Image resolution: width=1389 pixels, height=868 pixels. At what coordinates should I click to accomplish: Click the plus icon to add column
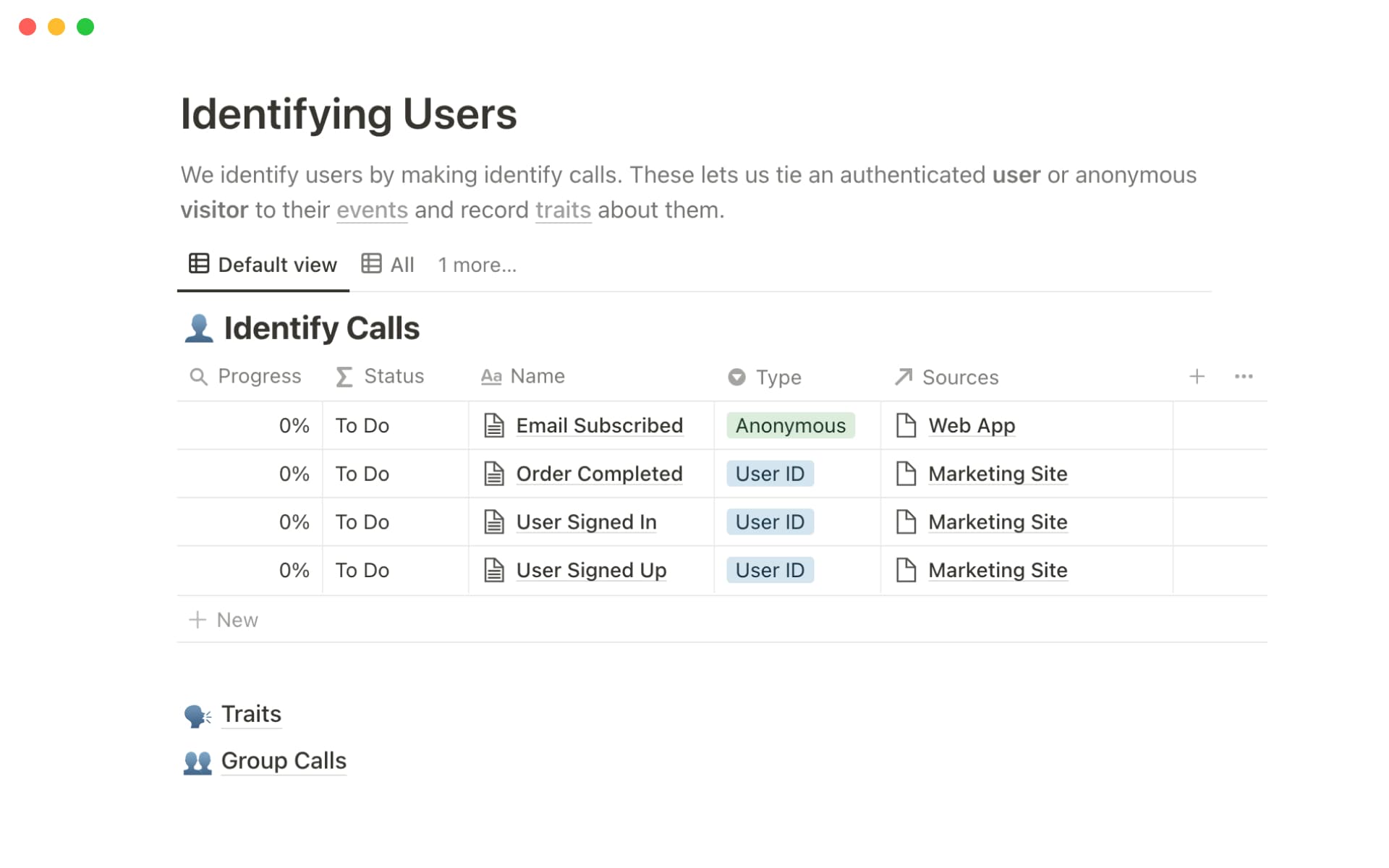[1197, 376]
